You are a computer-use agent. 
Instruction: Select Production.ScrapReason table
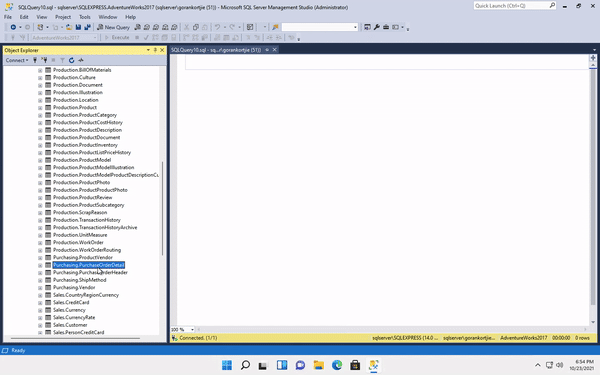(80, 212)
